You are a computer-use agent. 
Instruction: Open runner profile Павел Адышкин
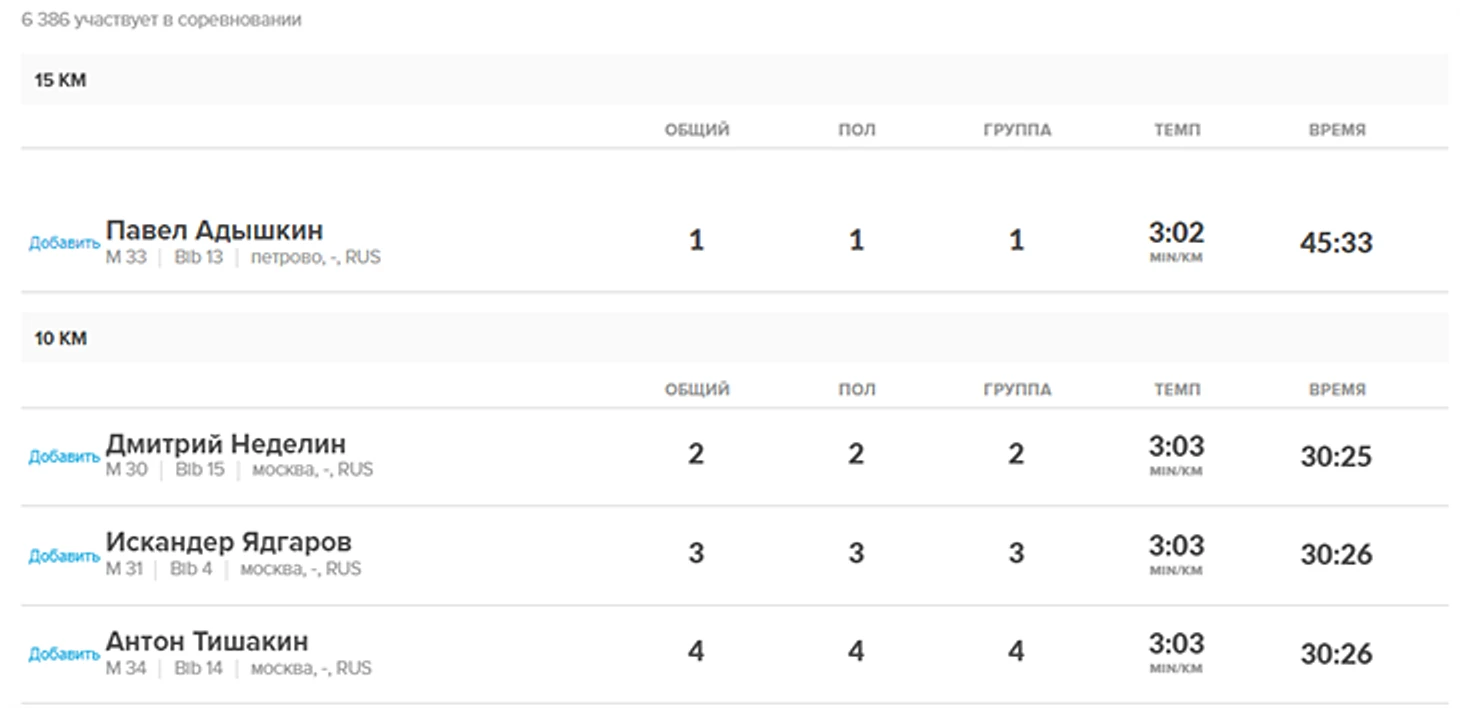tap(214, 230)
